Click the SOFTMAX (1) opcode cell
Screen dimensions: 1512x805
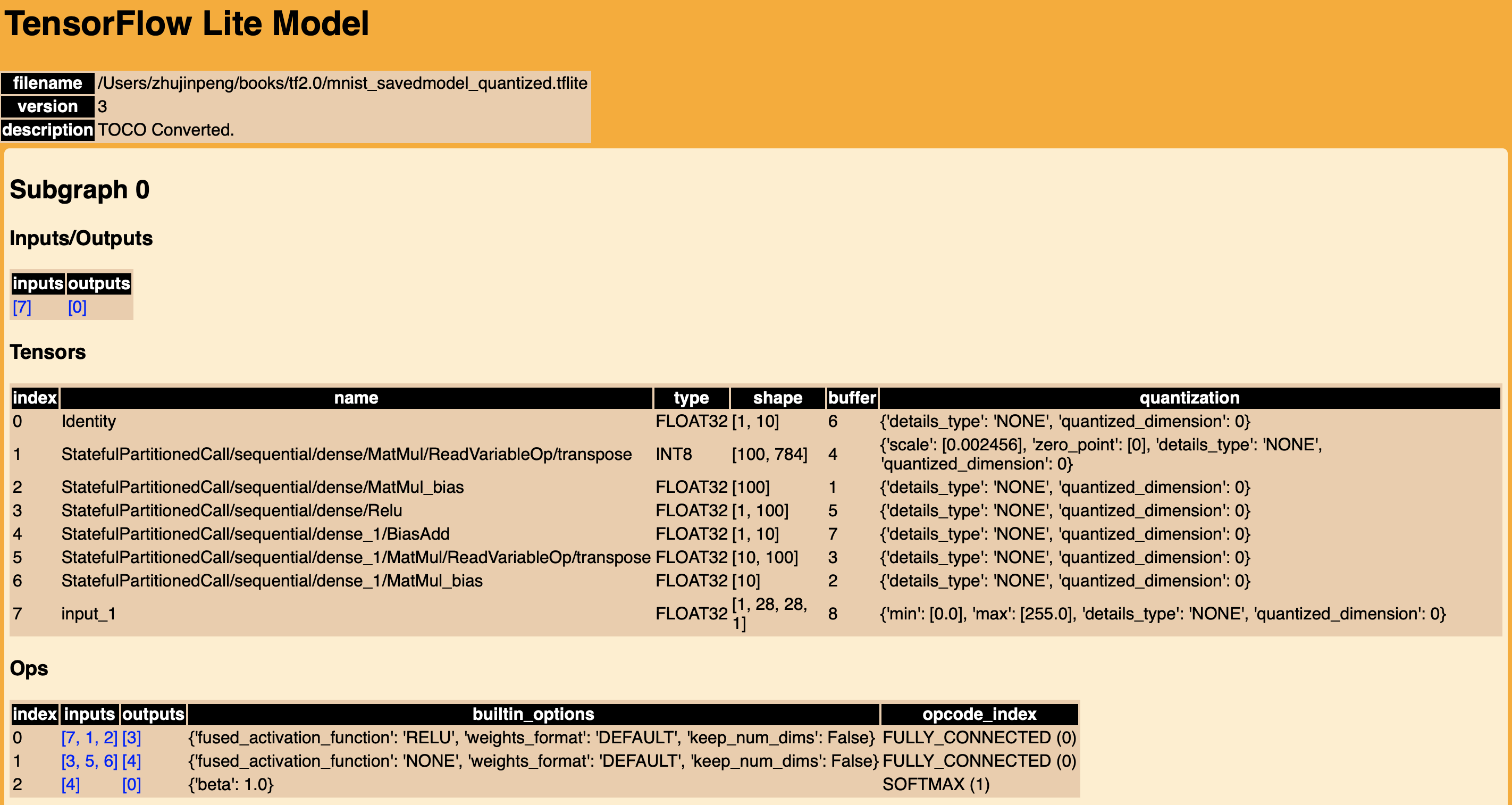(936, 784)
